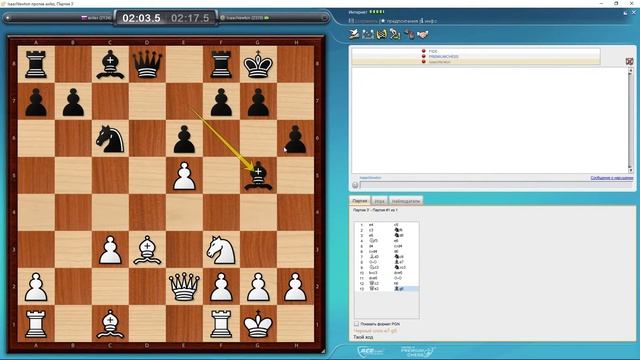Click the scroll-up arrow of chat area
This screenshot has width=640, height=360.
[x=630, y=71]
